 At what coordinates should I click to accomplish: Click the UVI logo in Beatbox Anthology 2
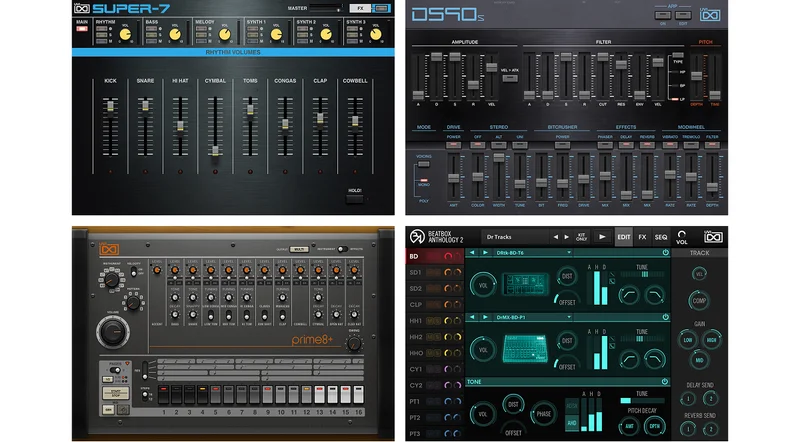click(713, 237)
